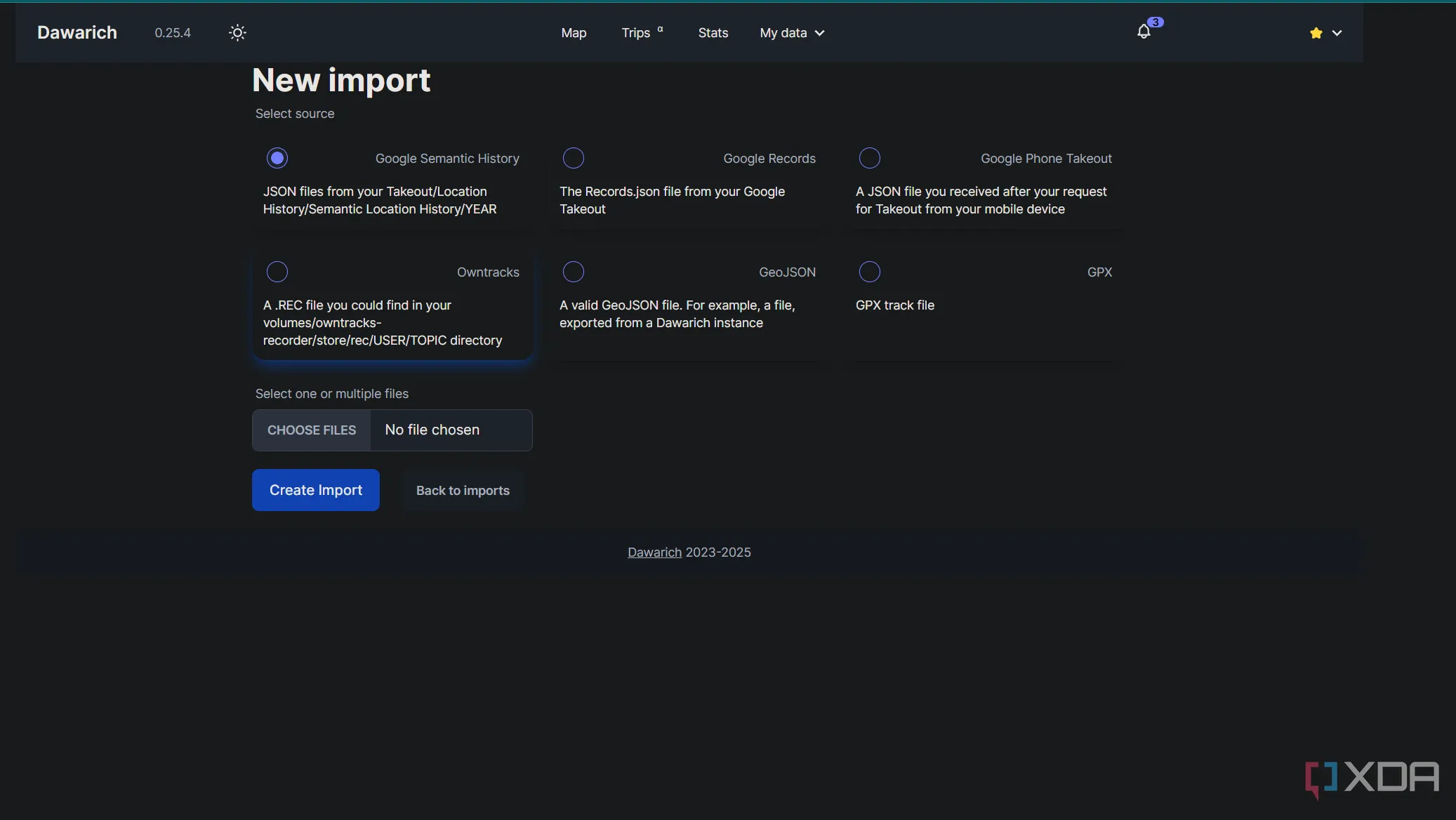Open the My data dropdown

(x=792, y=33)
